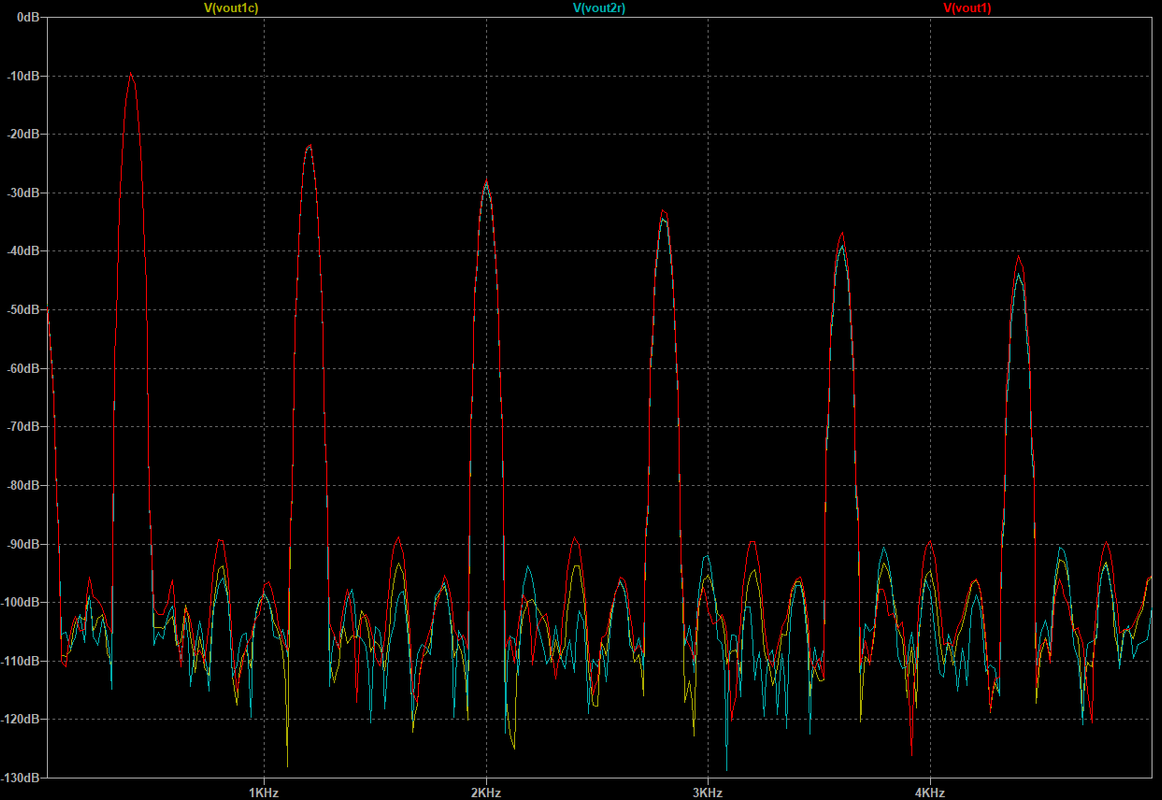The image size is (1162, 800).
Task: Click the -50dB vertical axis label
Action: [x=24, y=310]
